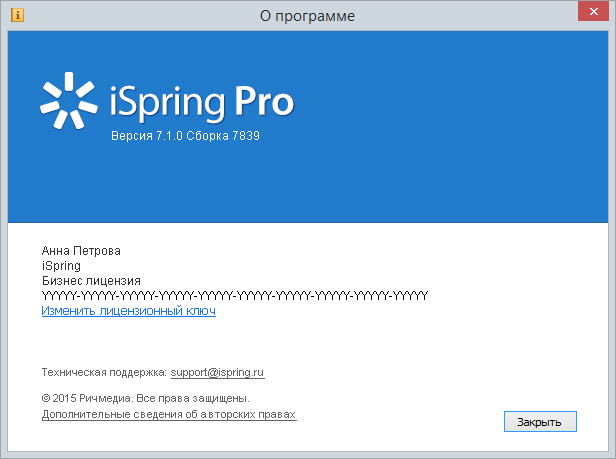This screenshot has height=459, width=616.
Task: Click the Бизнес лицензия text
Action: [91, 281]
